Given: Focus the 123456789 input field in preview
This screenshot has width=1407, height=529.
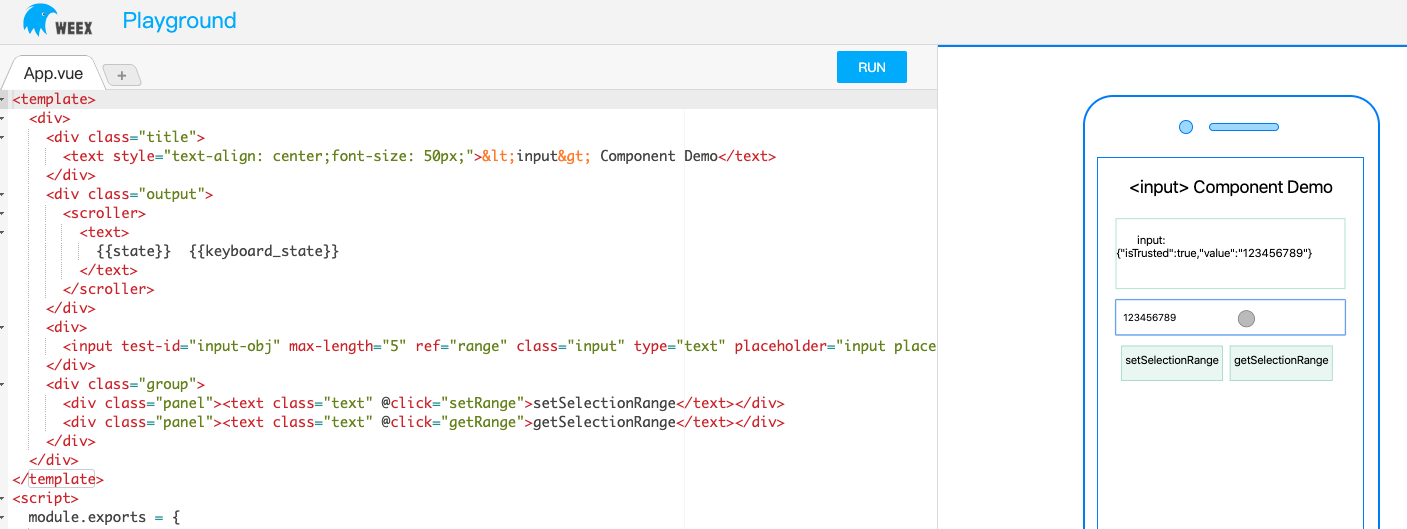Looking at the screenshot, I should (x=1230, y=318).
